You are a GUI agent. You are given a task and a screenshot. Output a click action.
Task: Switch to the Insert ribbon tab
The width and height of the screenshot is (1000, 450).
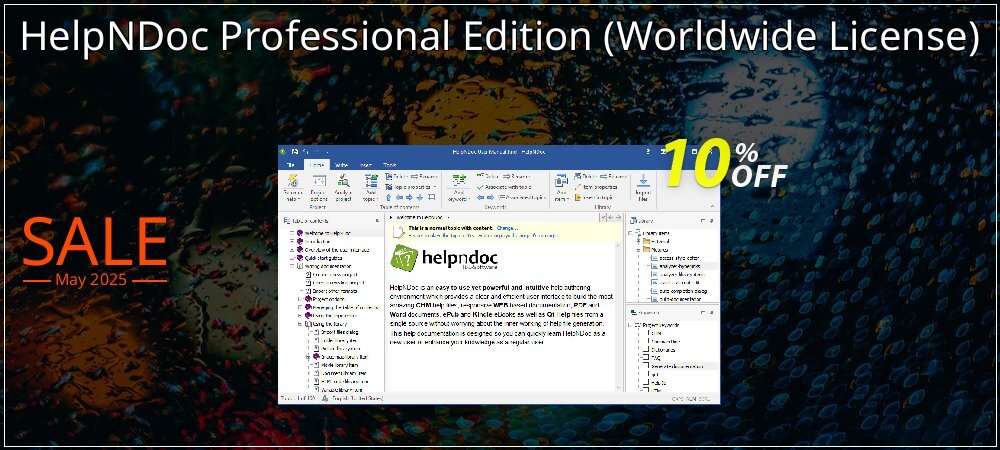366,165
